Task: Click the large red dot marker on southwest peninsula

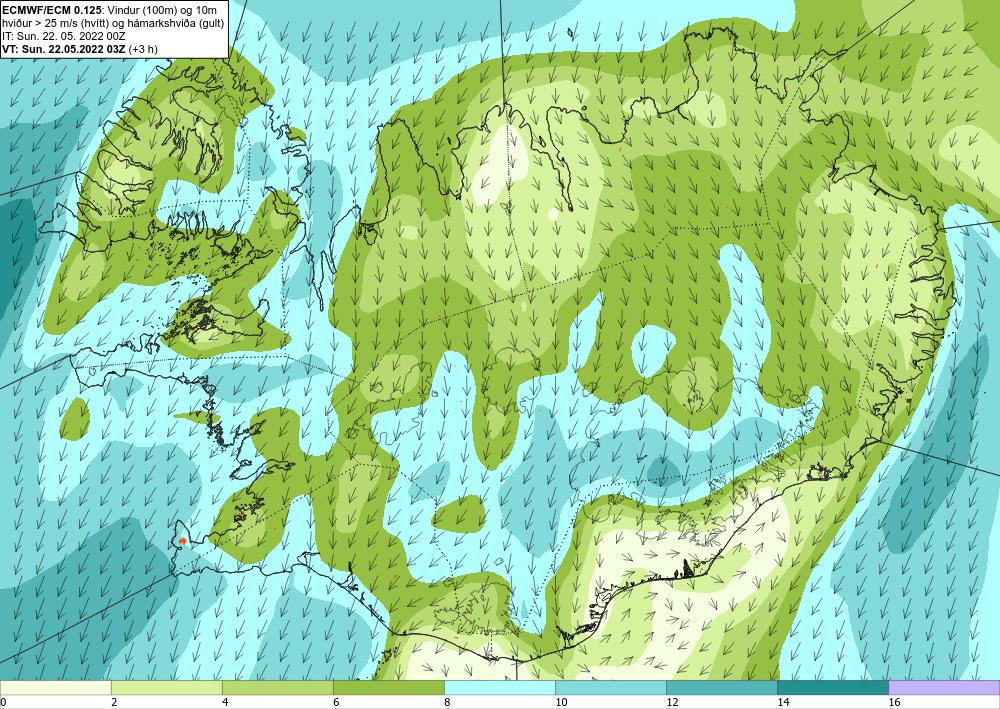Action: 183,541
